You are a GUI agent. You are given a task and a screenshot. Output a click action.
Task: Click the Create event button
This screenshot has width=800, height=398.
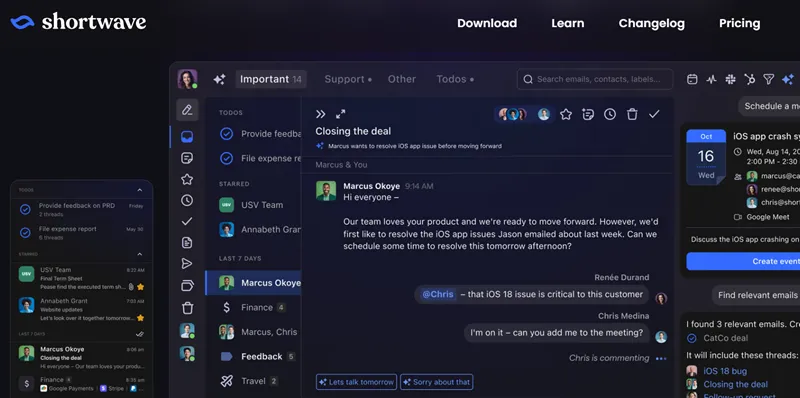pos(743,261)
